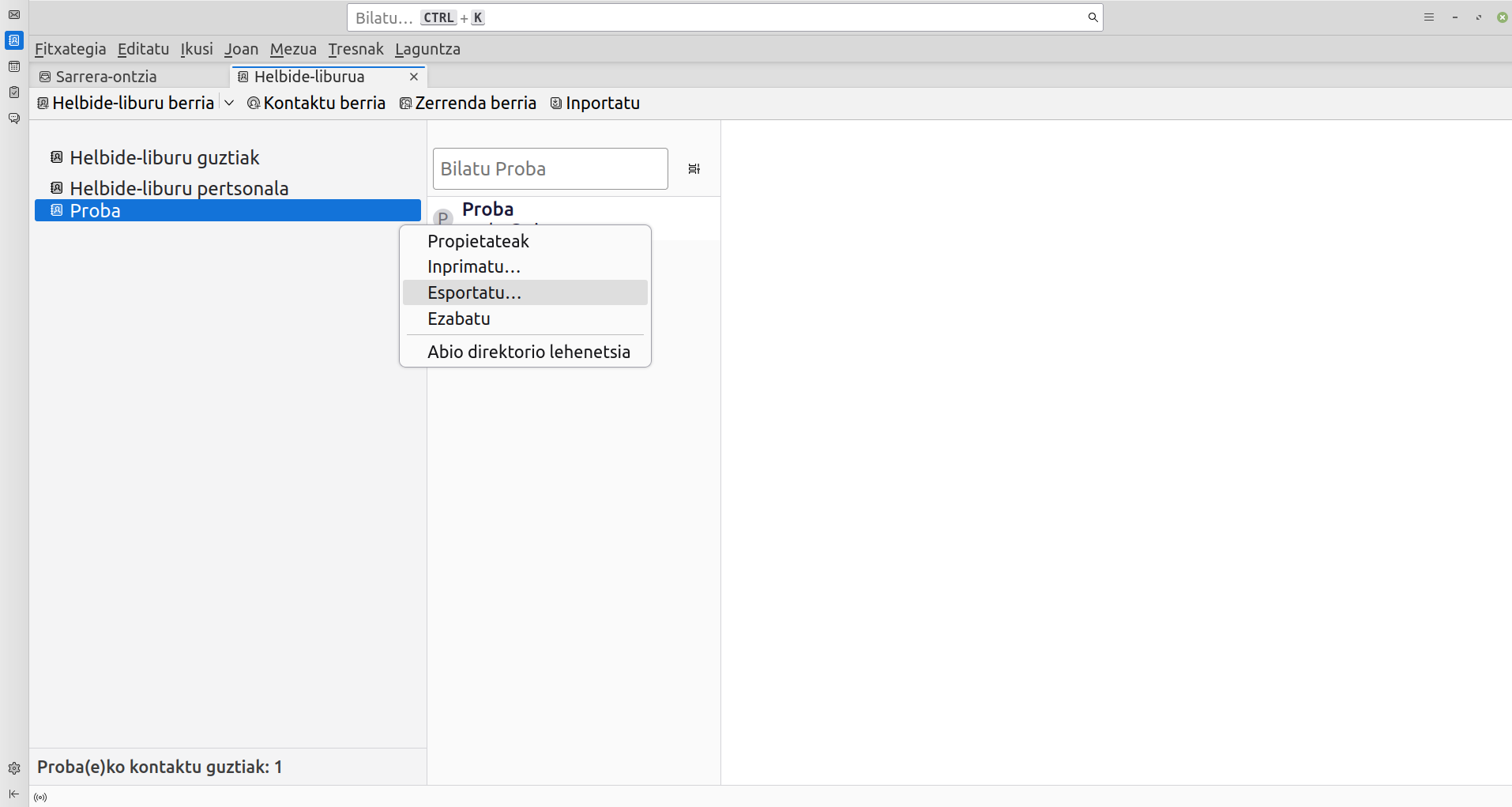Screen dimensions: 1512x807
Task: Open the Calendar space icon
Action: pyautogui.click(x=14, y=66)
